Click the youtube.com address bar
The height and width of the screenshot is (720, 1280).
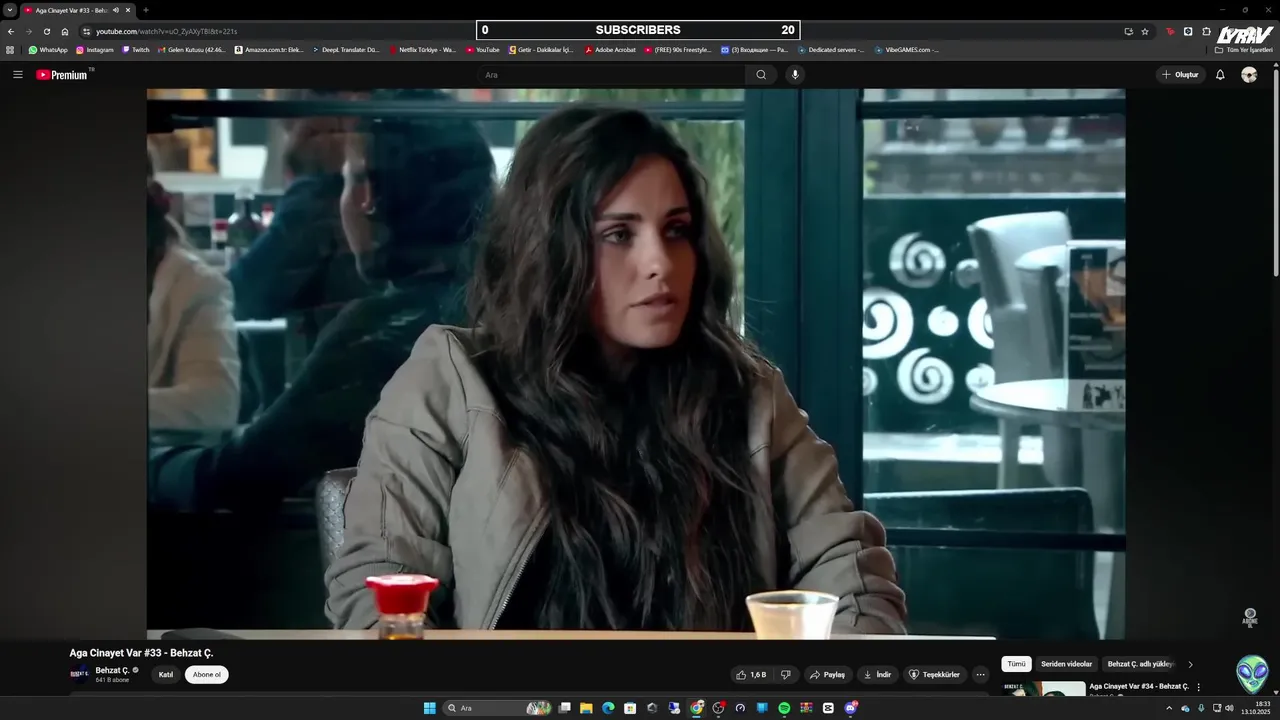tap(600, 31)
